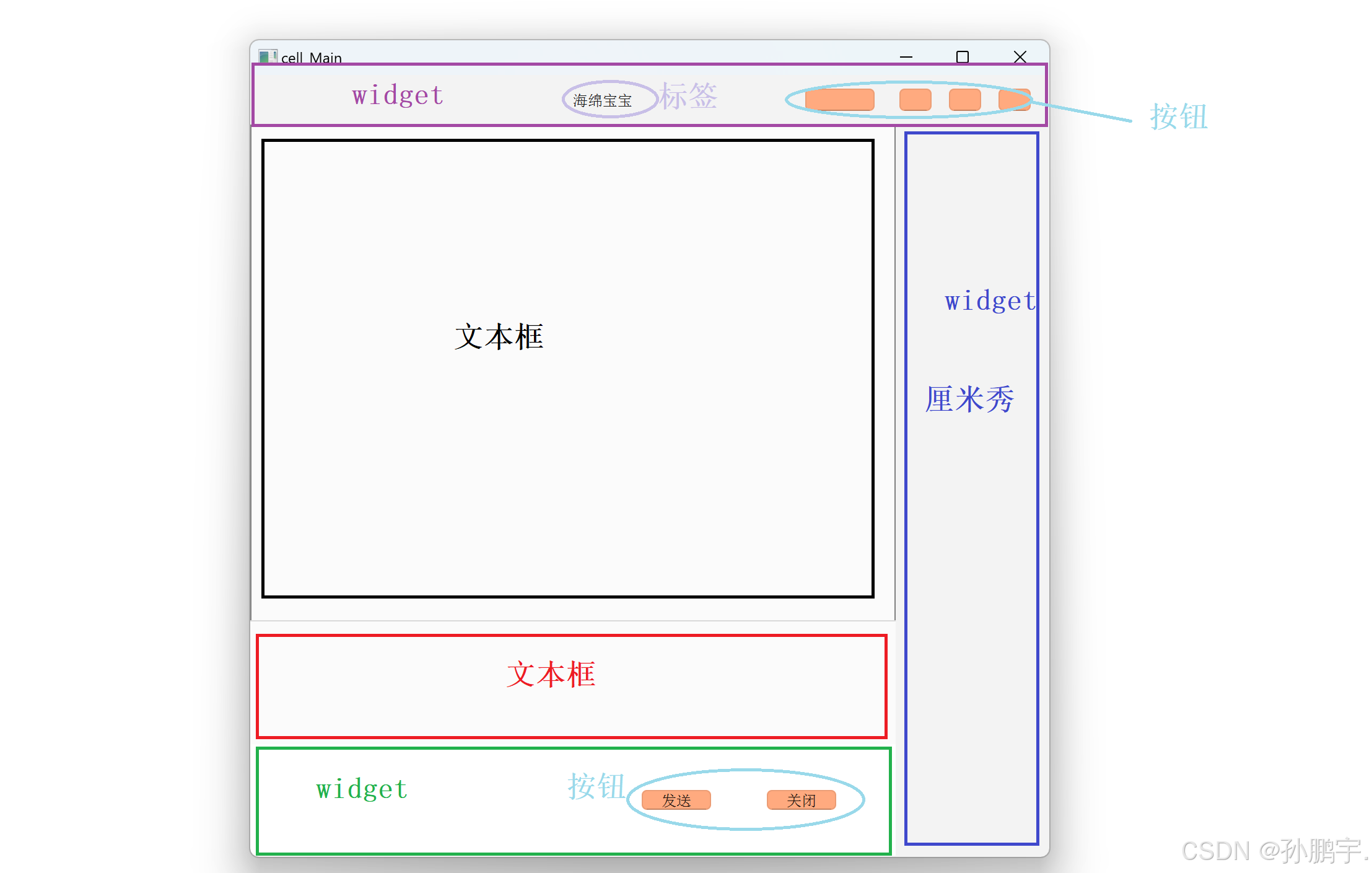Click the last orange button in top bar
This screenshot has width=1372, height=873.
point(1014,100)
